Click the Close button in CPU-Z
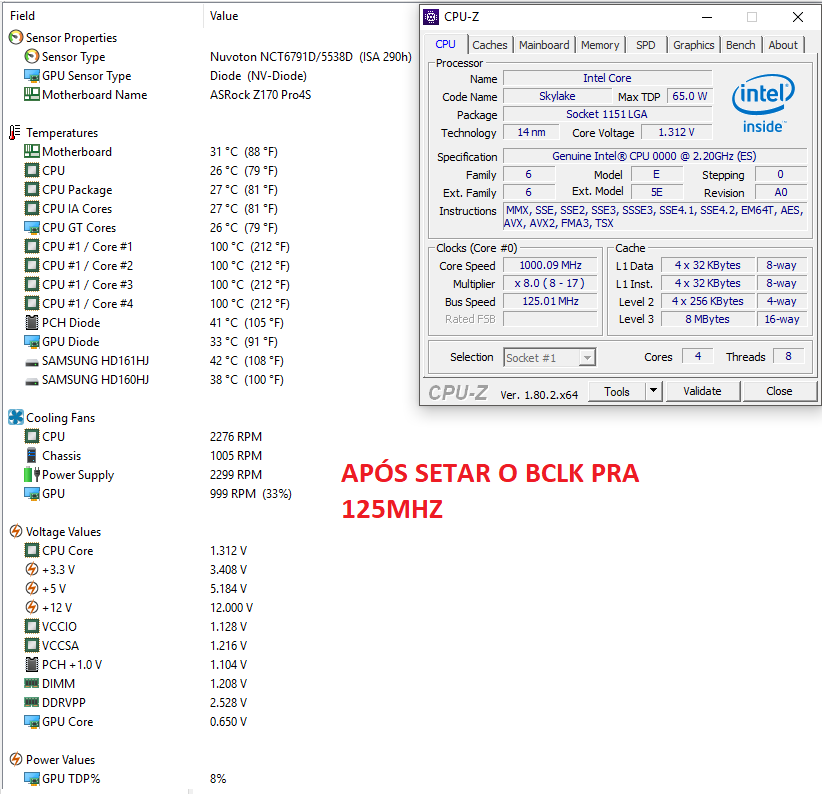This screenshot has width=822, height=794. point(779,391)
